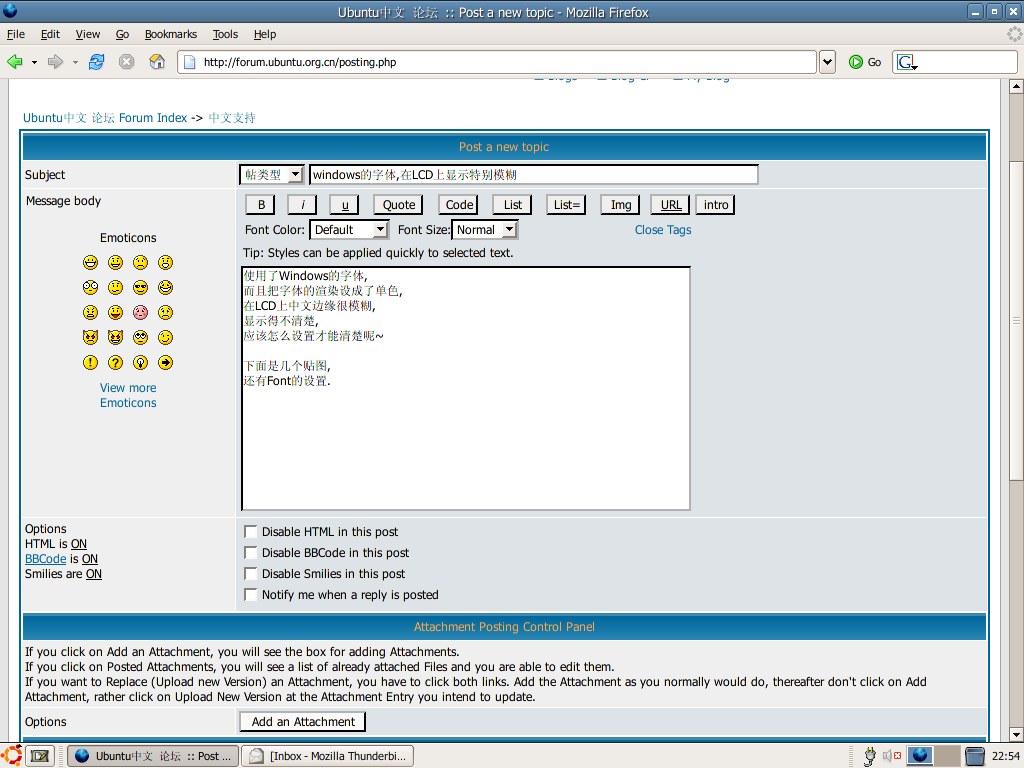Insert the sunglasses cool emoticon
Image resolution: width=1024 pixels, height=768 pixels.
pos(140,287)
